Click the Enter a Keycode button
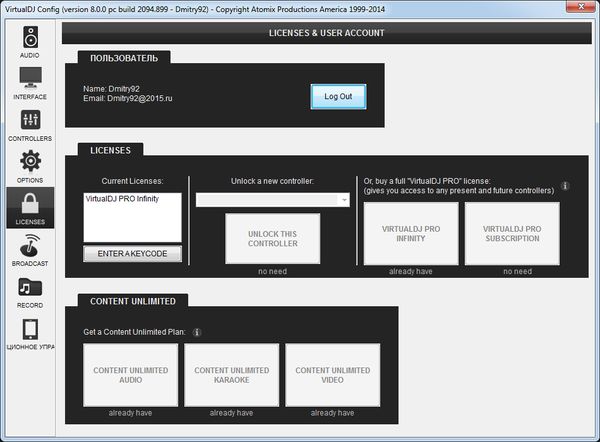The height and width of the screenshot is (442, 600). click(132, 254)
